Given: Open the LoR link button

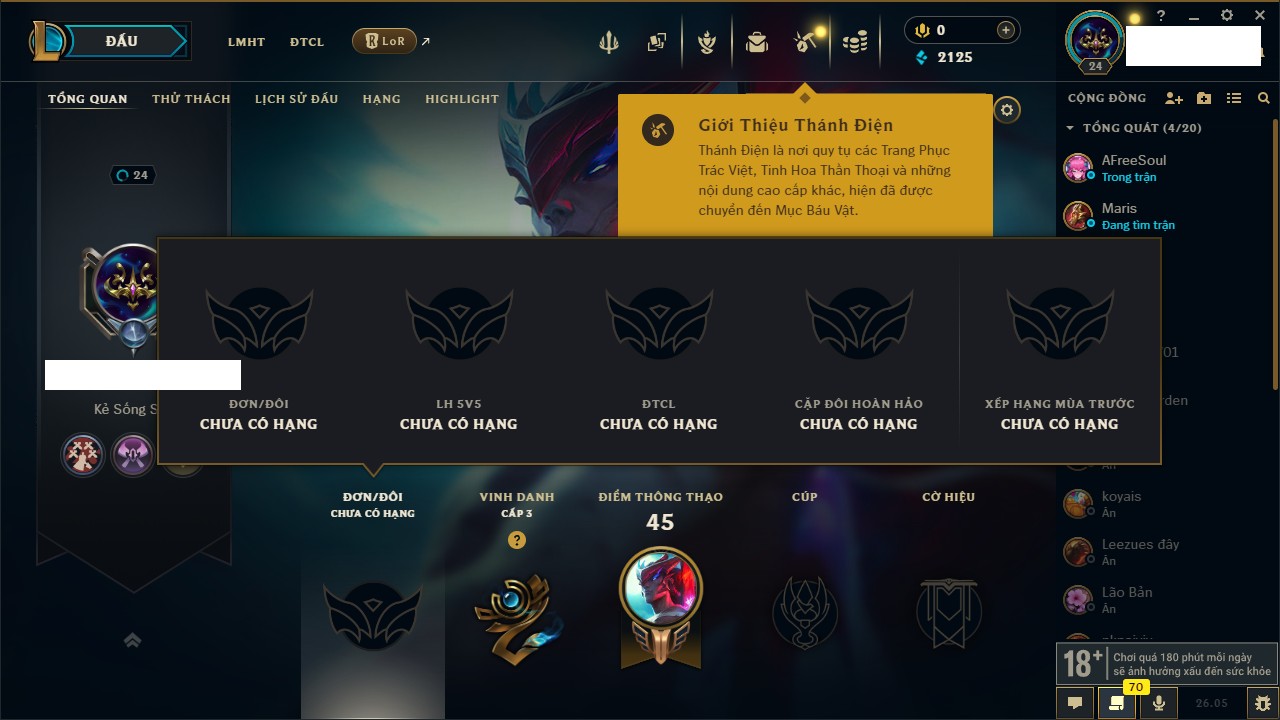Looking at the screenshot, I should [x=384, y=41].
